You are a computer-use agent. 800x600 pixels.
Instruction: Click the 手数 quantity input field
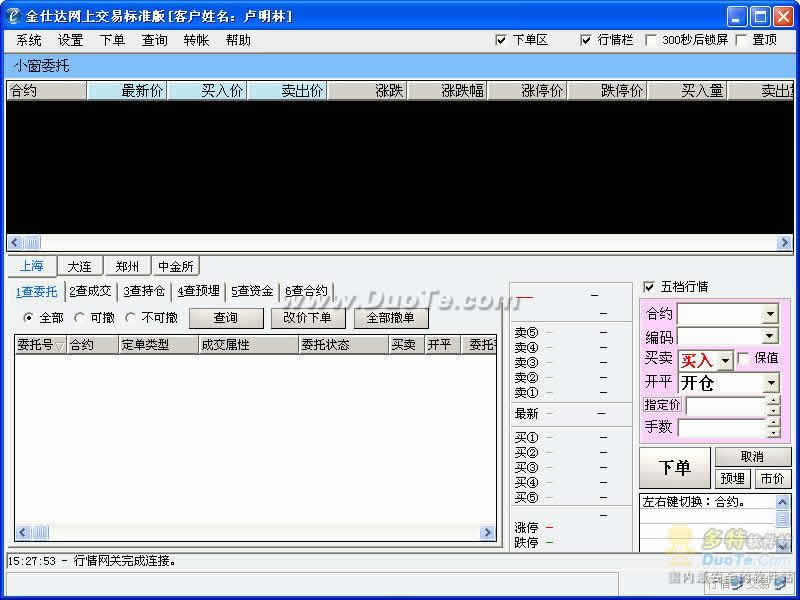[x=720, y=427]
